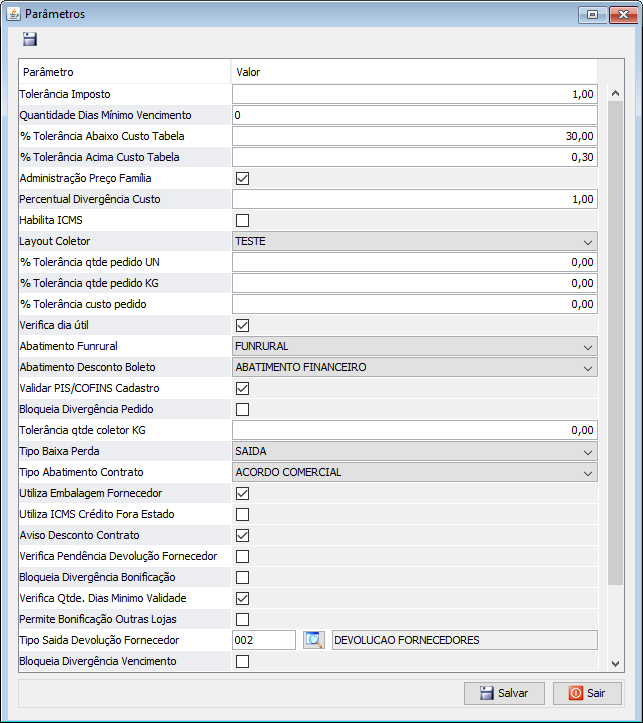Expand the Tipo Baixa Perda dropdown
This screenshot has width=643, height=723.
[x=415, y=451]
